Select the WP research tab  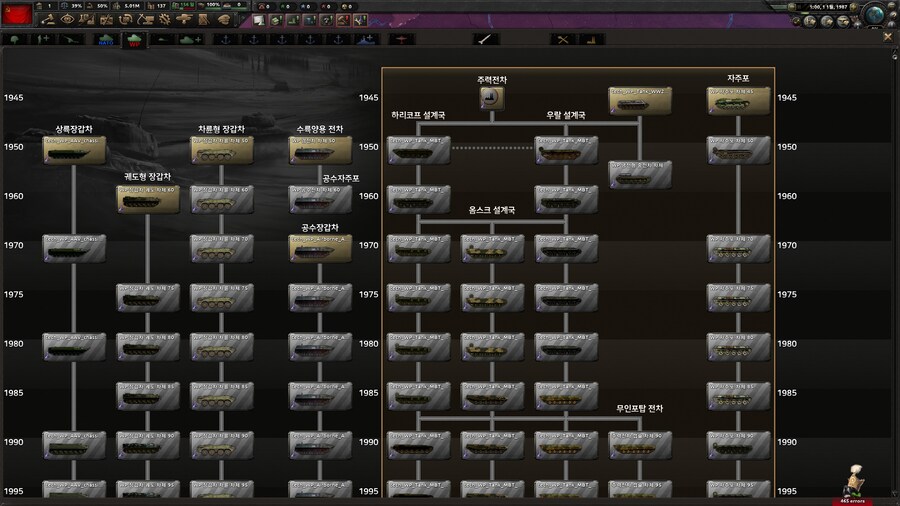(133, 40)
